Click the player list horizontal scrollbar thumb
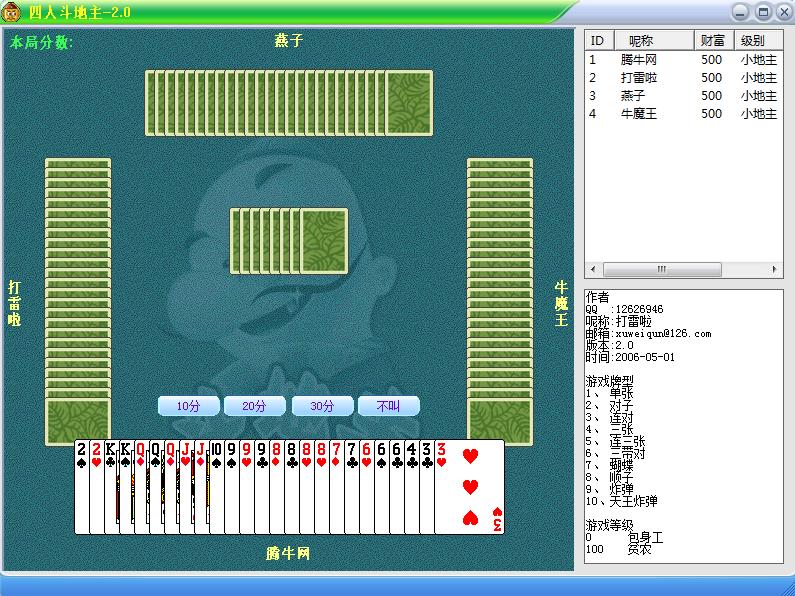The width and height of the screenshot is (795, 596). [660, 270]
